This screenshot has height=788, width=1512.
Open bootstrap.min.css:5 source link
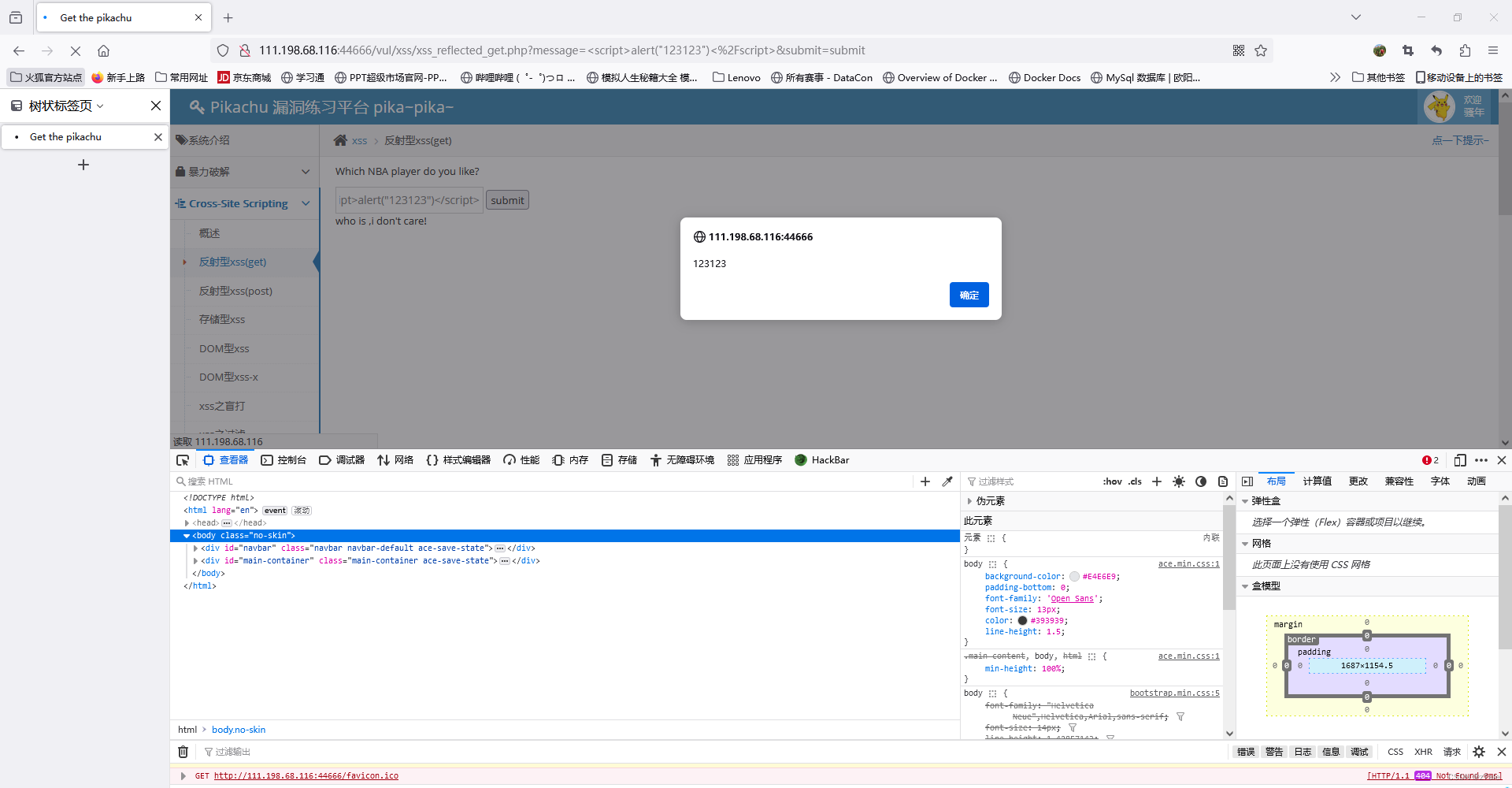coord(1174,693)
